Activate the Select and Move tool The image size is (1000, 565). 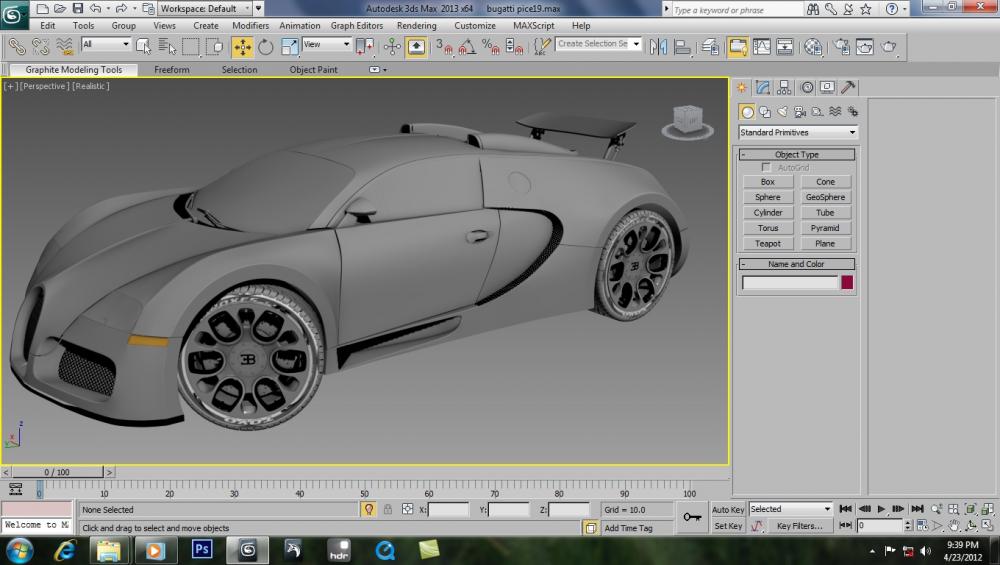pos(242,47)
